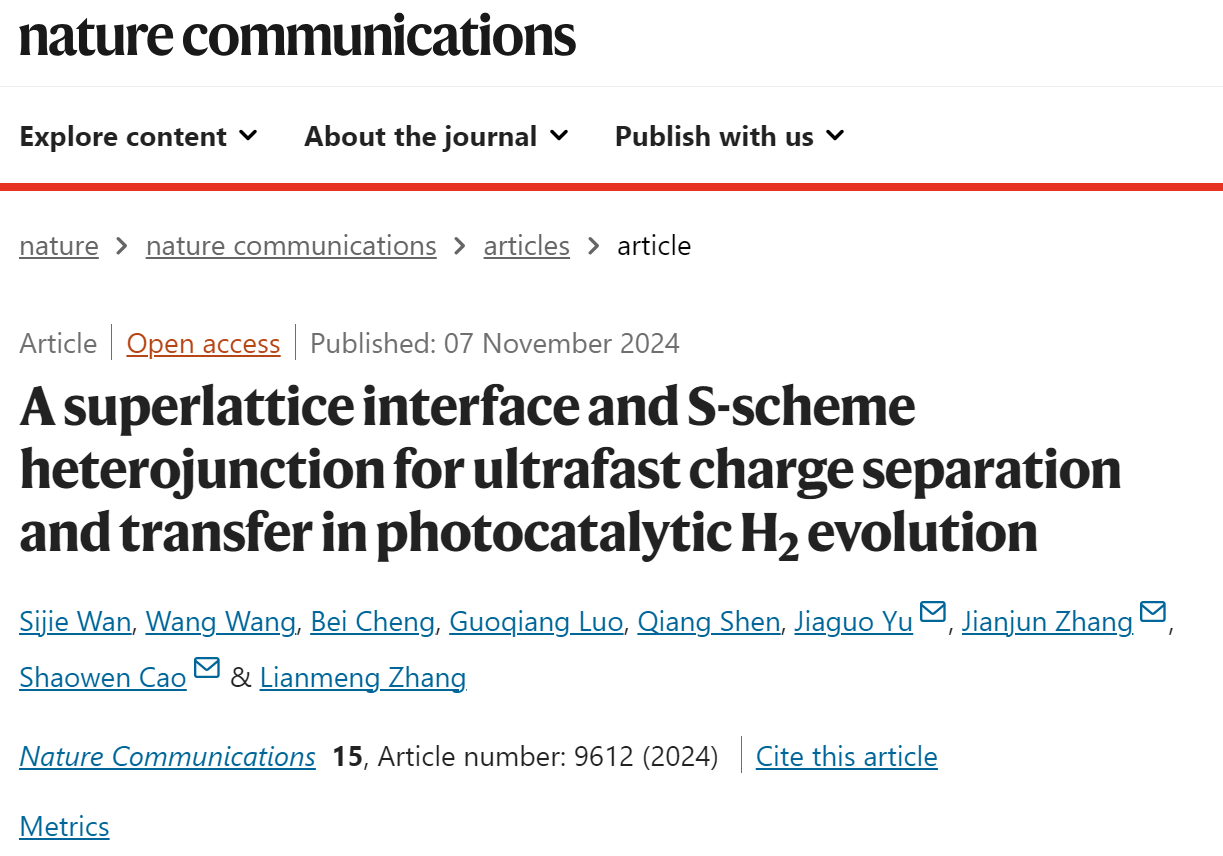
Task: Open the italic Nature Communications journal link
Action: click(167, 756)
